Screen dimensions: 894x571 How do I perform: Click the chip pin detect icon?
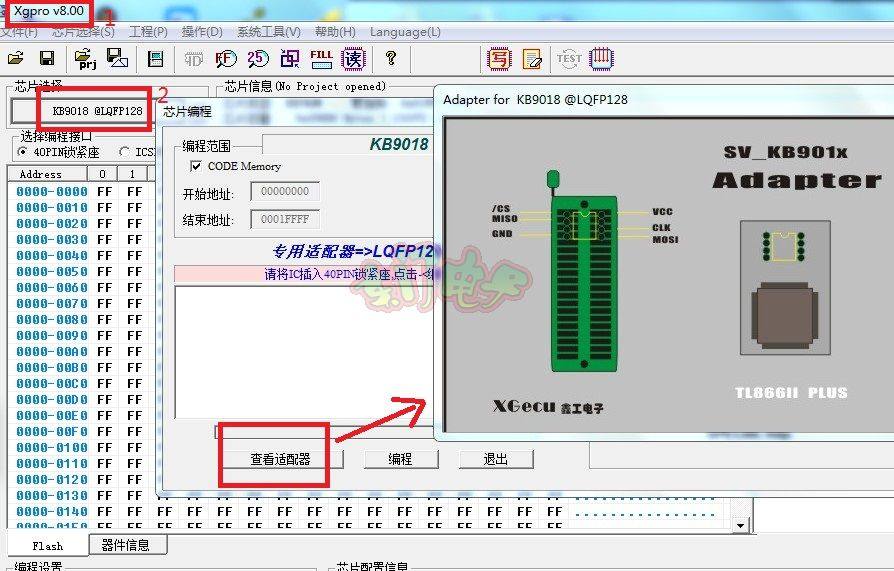[601, 58]
